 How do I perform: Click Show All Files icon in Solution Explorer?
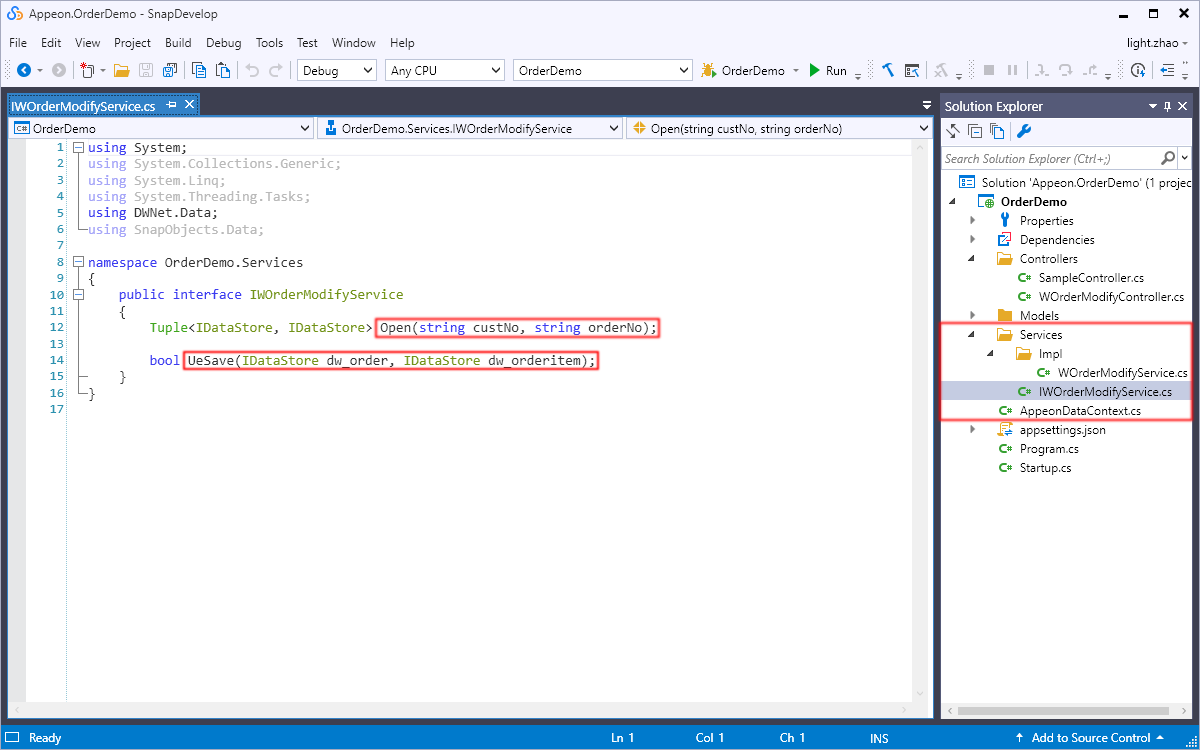(x=997, y=131)
